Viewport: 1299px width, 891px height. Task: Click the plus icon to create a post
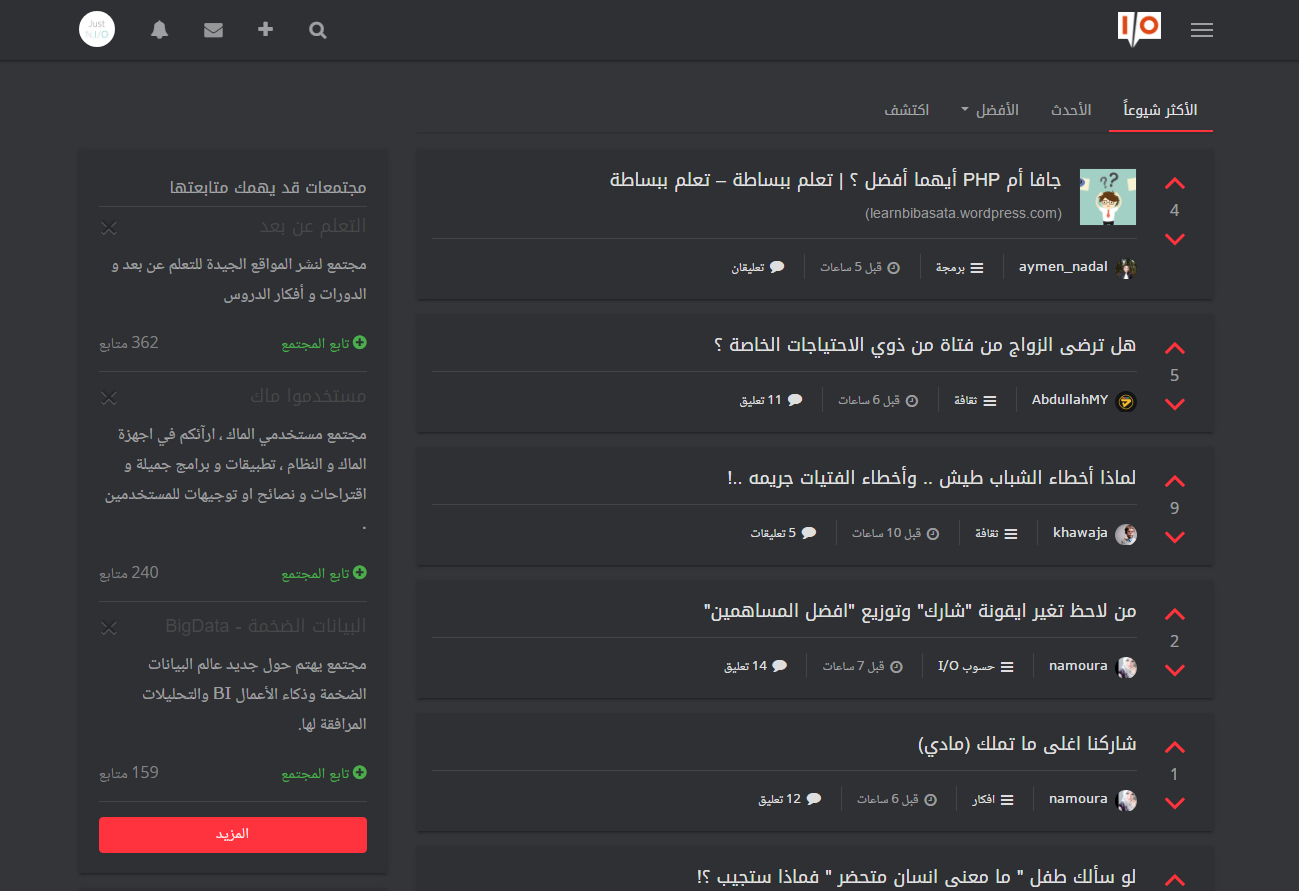click(x=265, y=30)
